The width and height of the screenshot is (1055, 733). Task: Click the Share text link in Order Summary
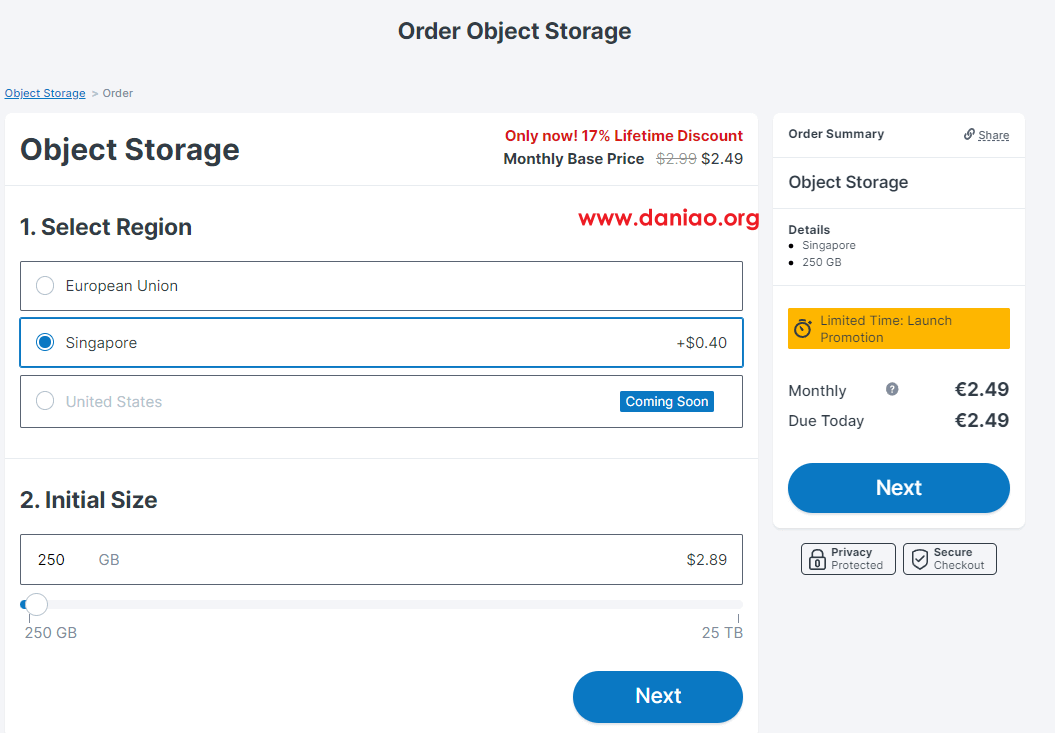pyautogui.click(x=993, y=135)
